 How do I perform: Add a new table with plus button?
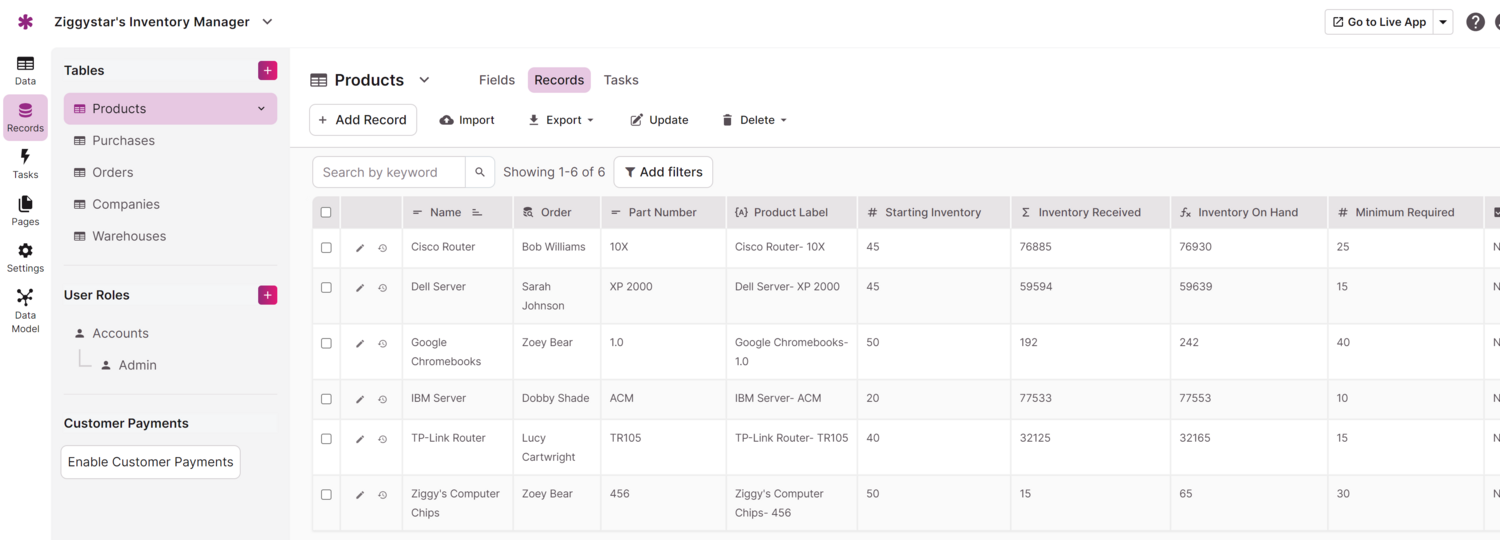point(267,70)
